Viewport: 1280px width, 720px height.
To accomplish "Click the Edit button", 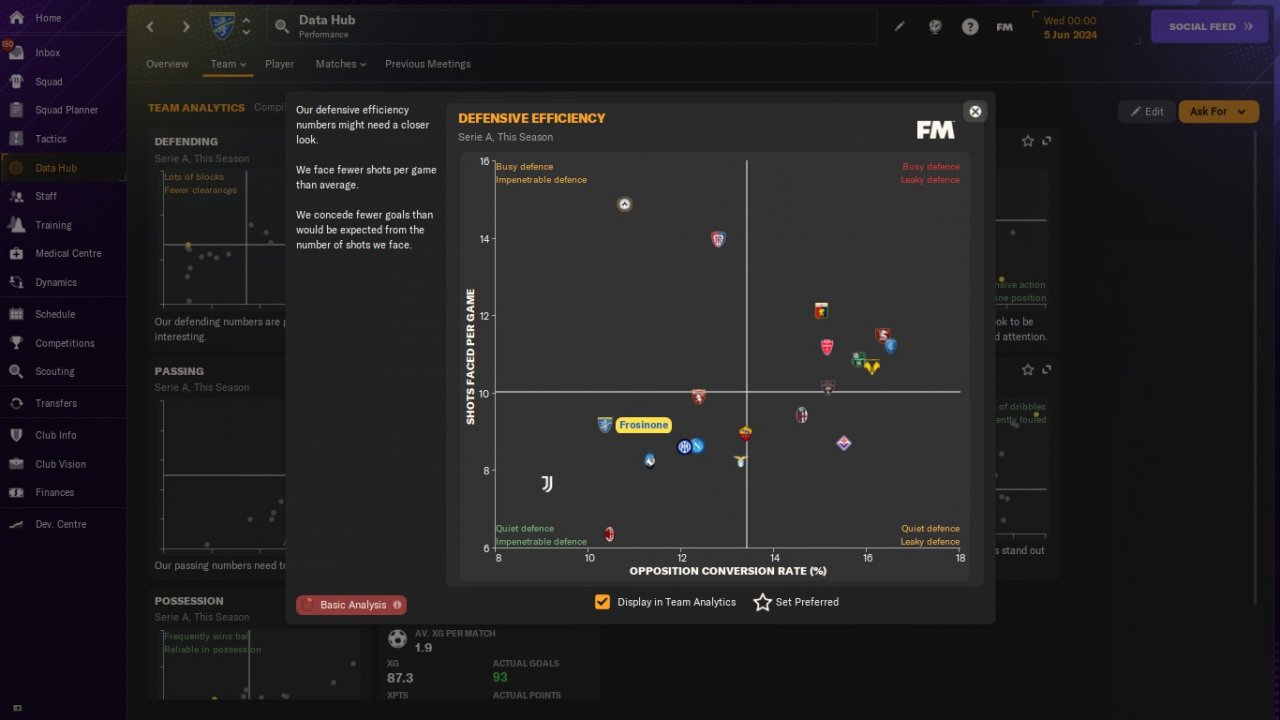I will tap(1147, 112).
